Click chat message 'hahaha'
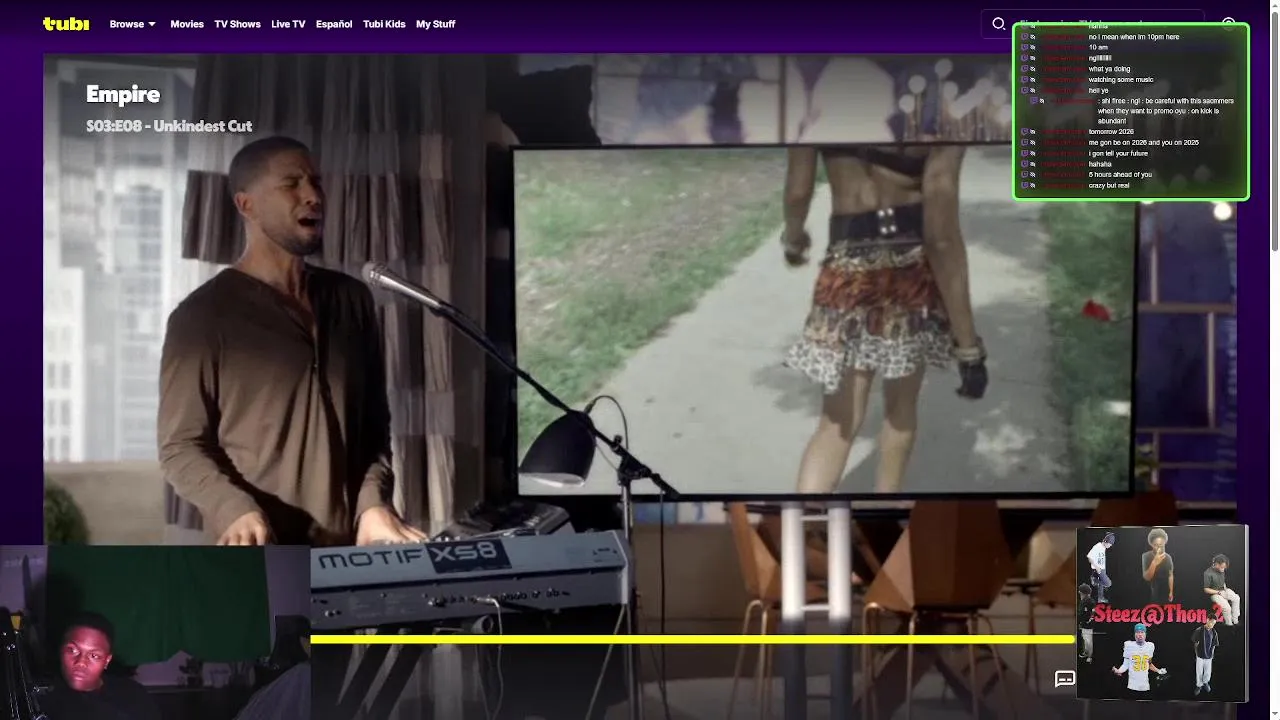Viewport: 1280px width, 720px height. (1100, 164)
